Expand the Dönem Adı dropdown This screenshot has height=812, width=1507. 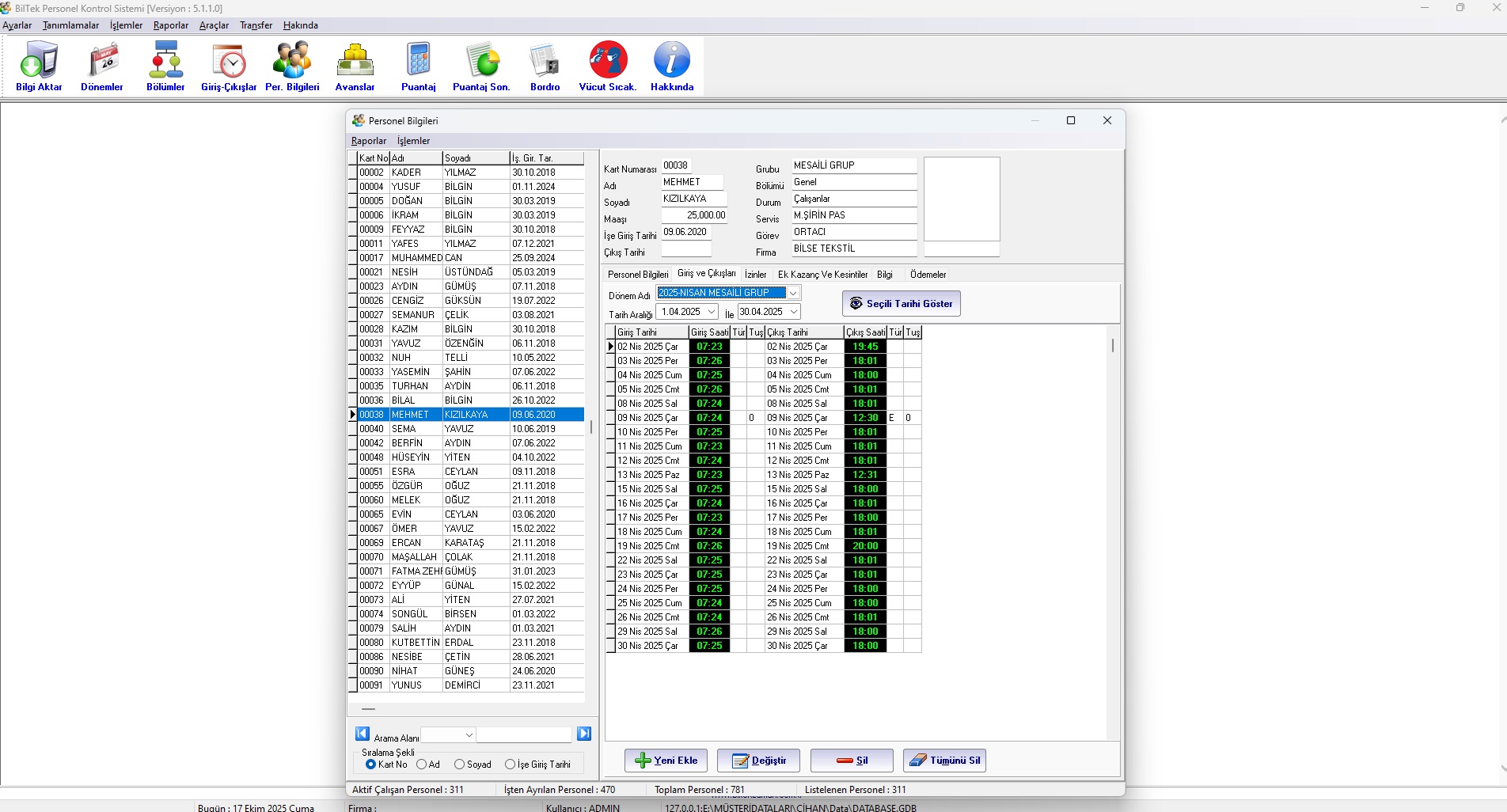pos(793,293)
